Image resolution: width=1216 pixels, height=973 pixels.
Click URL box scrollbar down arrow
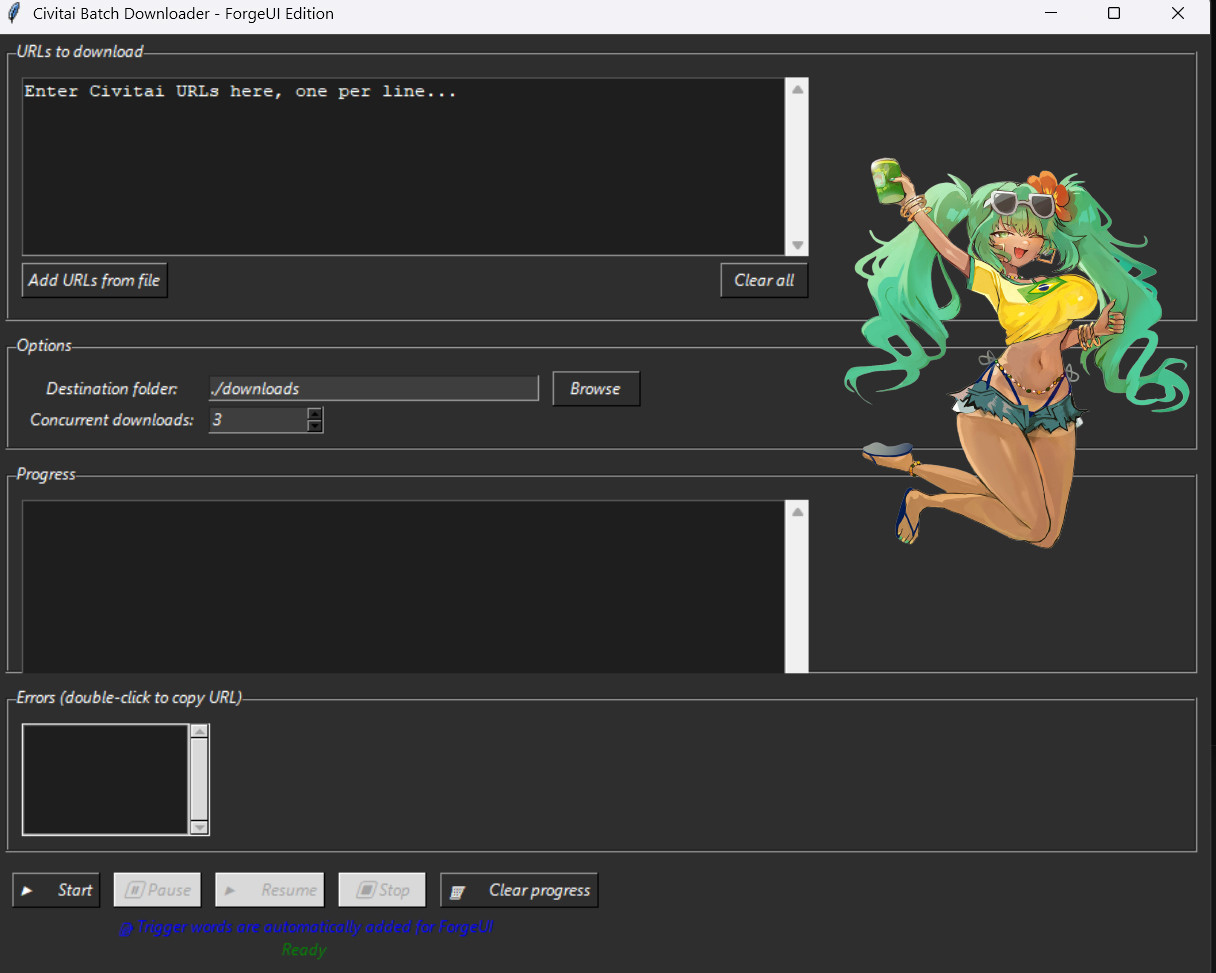(x=797, y=245)
